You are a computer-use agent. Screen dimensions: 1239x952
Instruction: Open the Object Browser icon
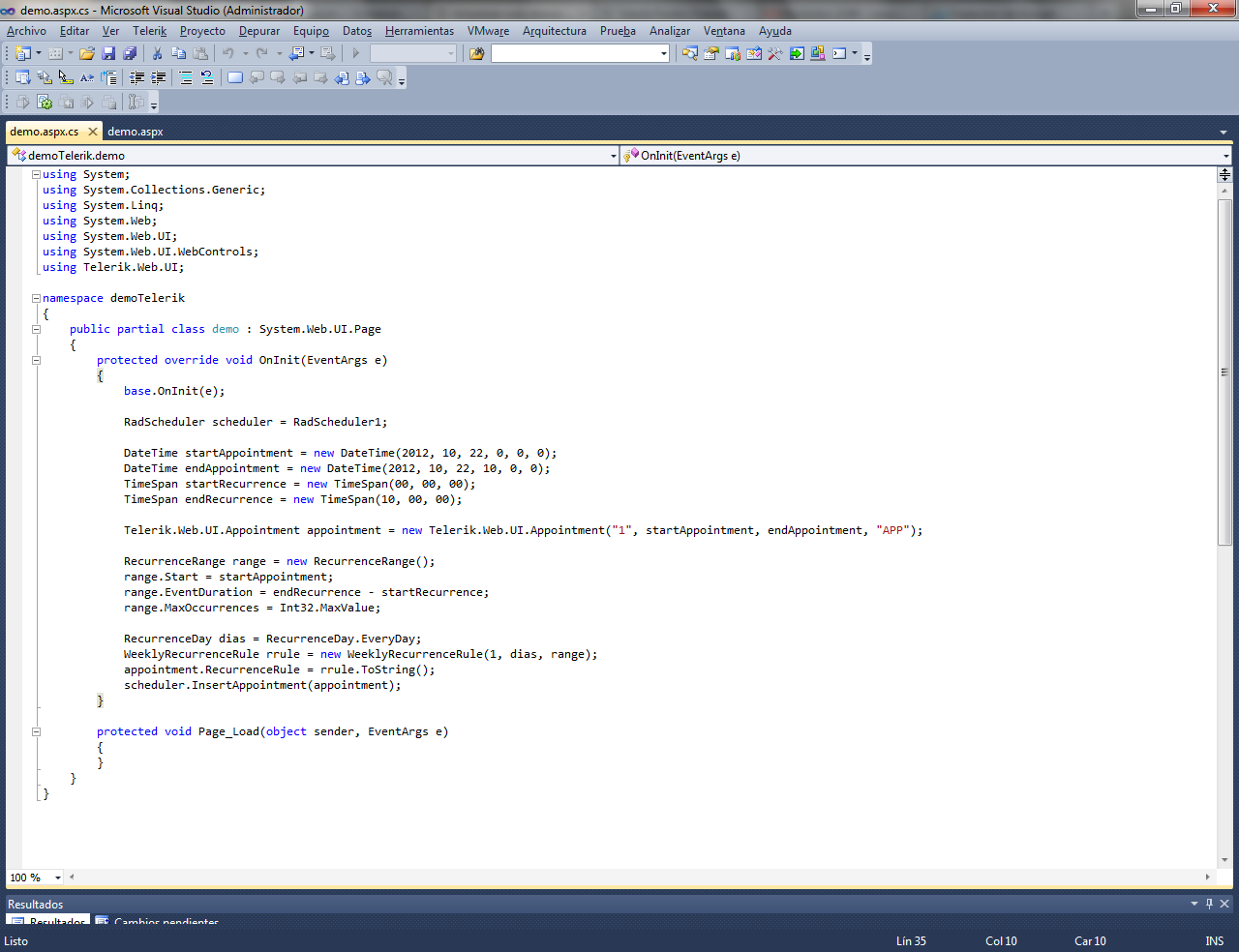coord(753,53)
